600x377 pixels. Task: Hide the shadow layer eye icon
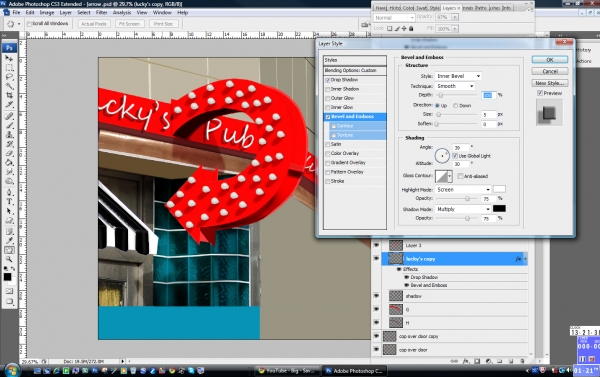(x=376, y=295)
